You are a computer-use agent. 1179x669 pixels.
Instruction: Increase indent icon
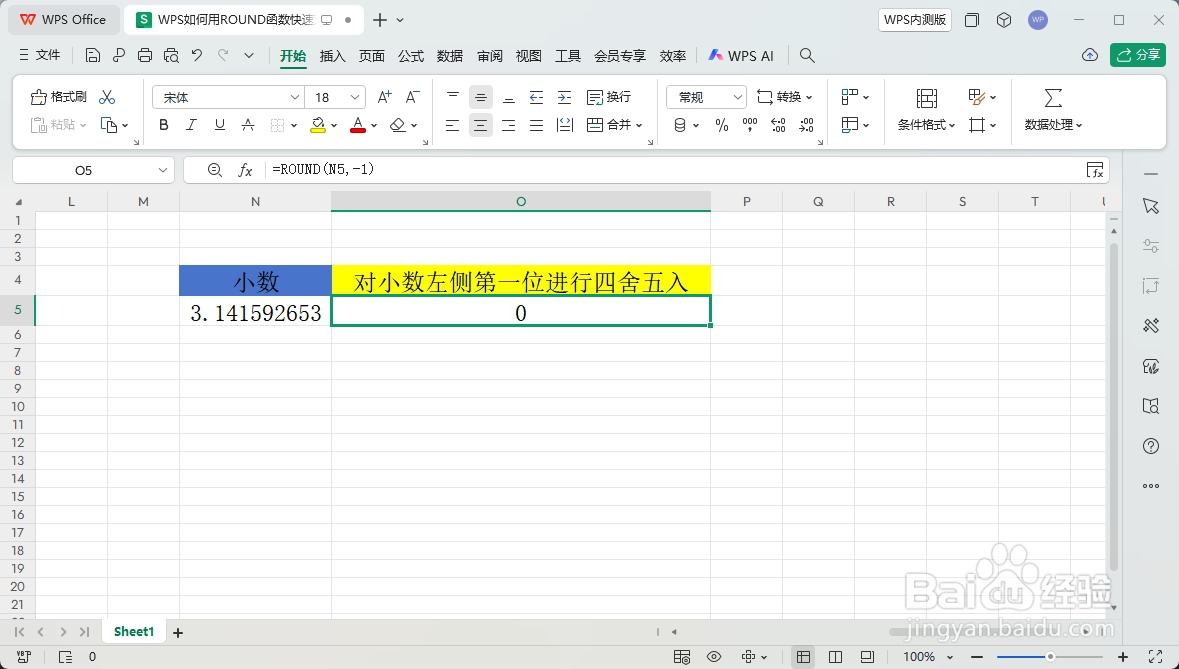(x=565, y=97)
